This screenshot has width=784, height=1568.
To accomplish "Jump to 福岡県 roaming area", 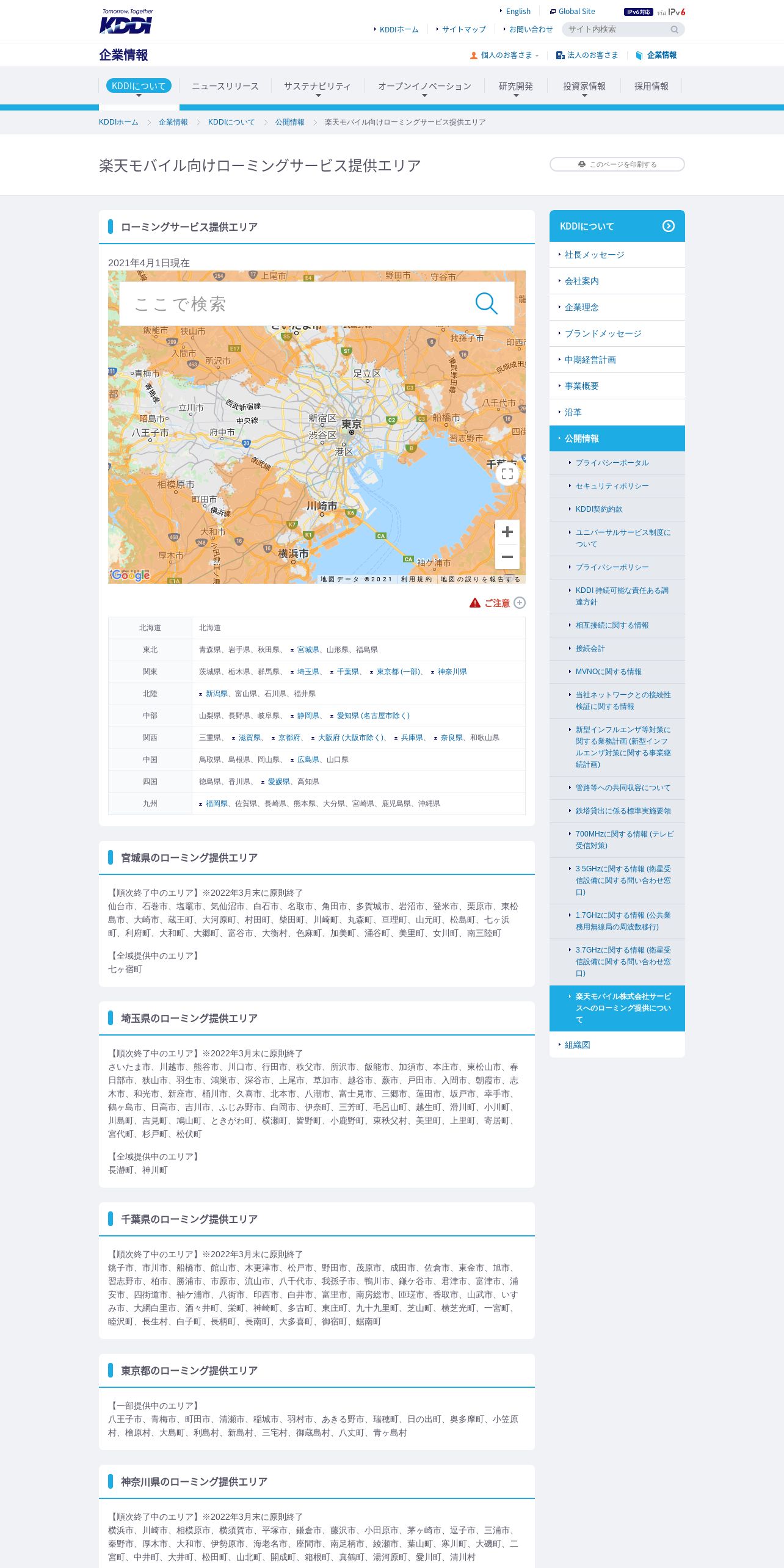I will tap(216, 804).
